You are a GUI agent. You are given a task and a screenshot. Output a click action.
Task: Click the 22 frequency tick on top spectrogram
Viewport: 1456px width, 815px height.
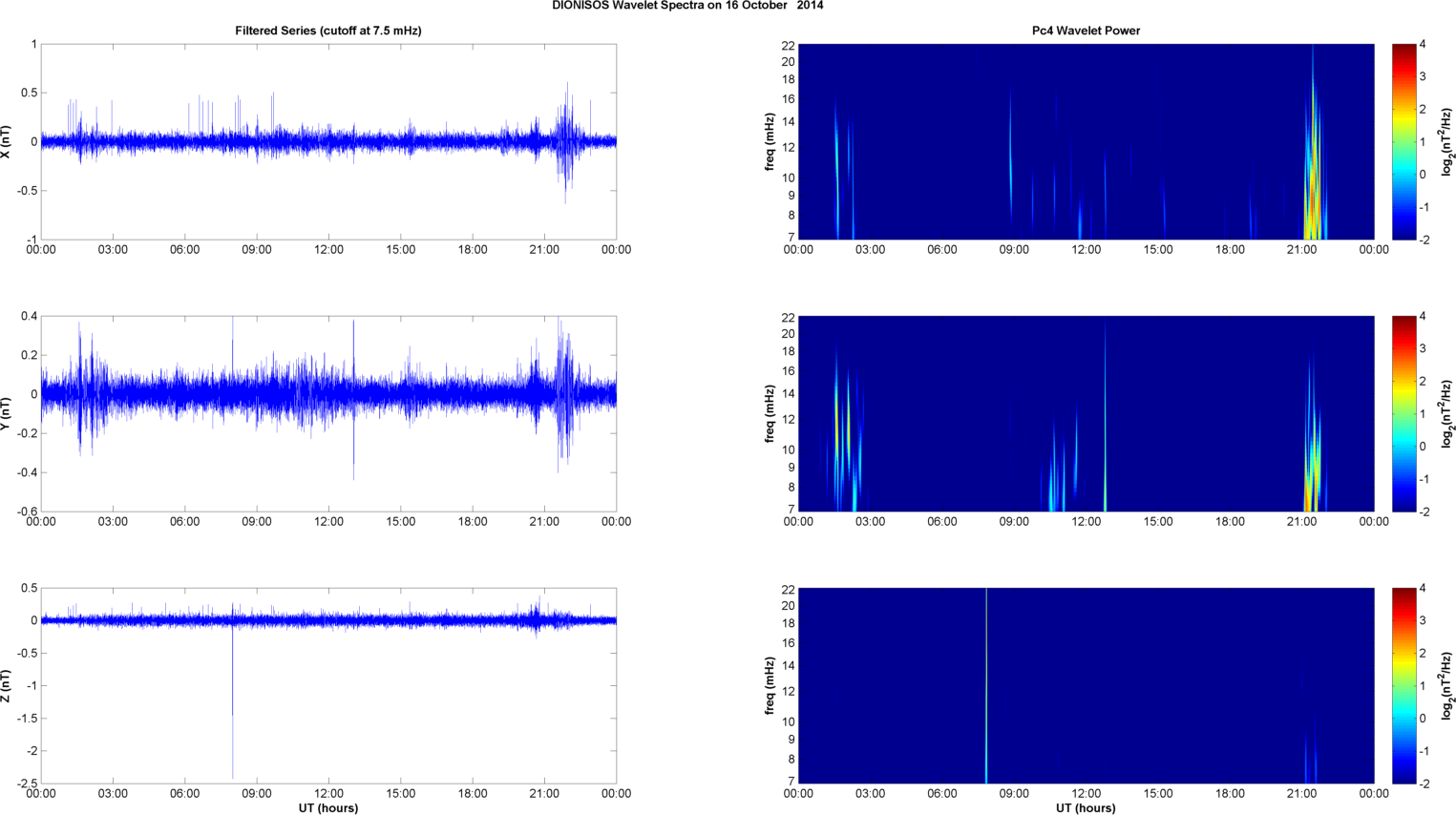[x=788, y=45]
